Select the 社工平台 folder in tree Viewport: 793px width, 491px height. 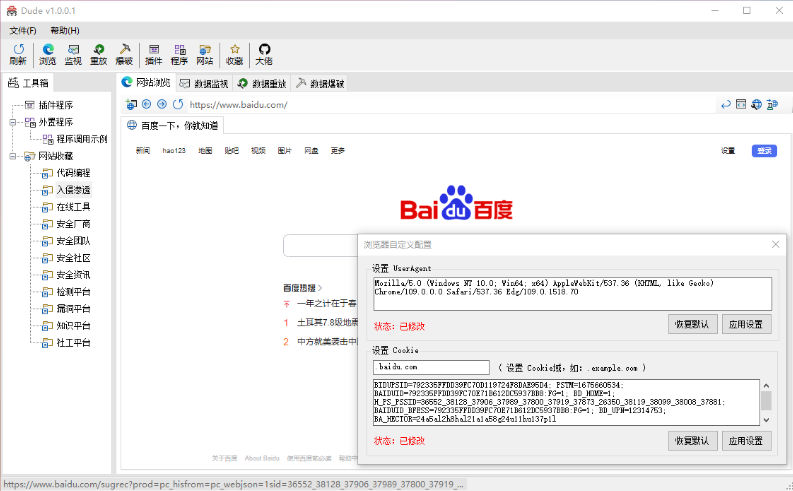[x=73, y=343]
